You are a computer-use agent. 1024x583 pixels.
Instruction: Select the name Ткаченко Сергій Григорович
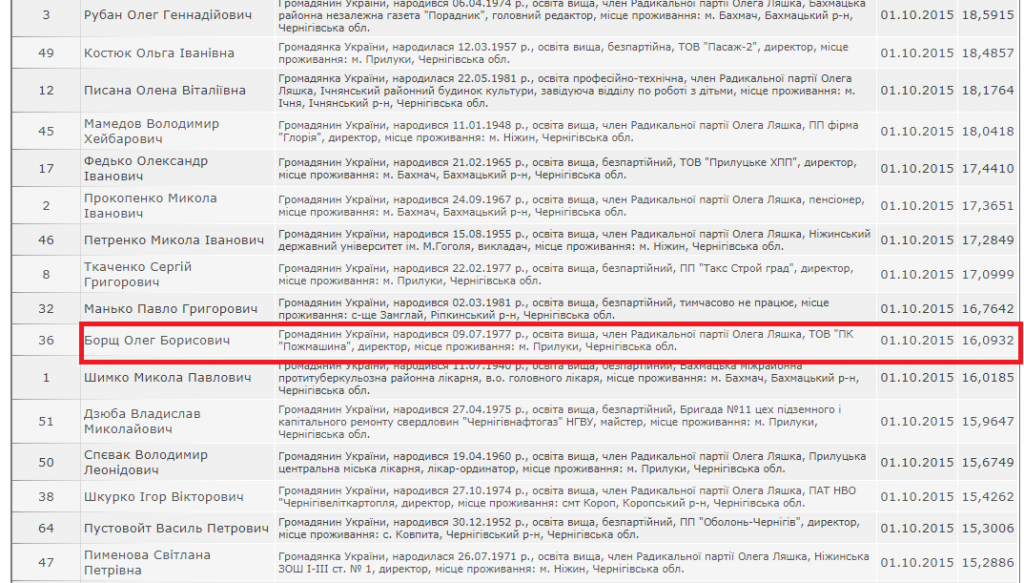tap(137, 275)
